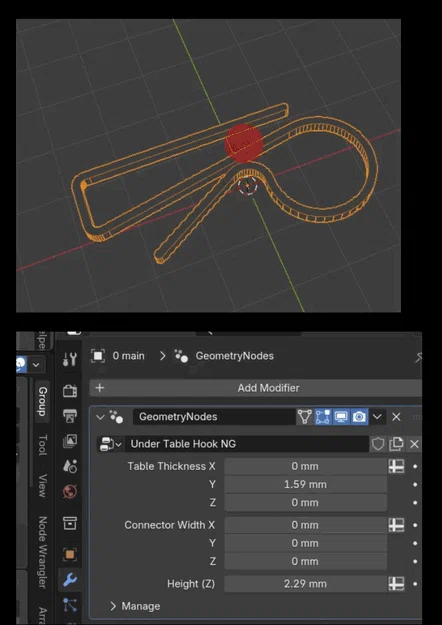442x625 pixels.
Task: Select the Connector Width Z value field
Action: coord(305,561)
